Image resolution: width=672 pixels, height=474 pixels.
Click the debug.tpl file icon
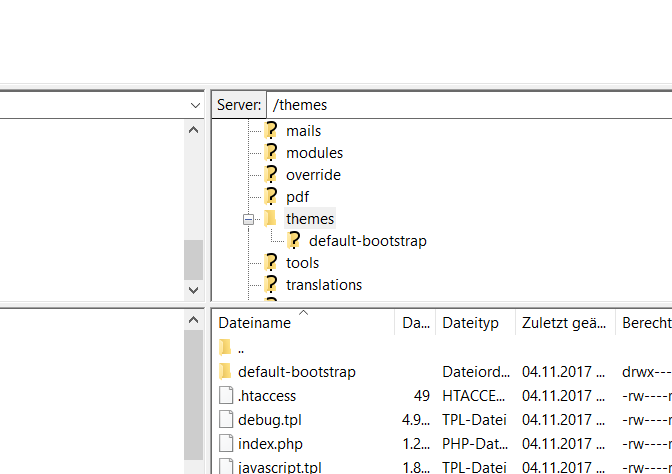click(x=226, y=419)
